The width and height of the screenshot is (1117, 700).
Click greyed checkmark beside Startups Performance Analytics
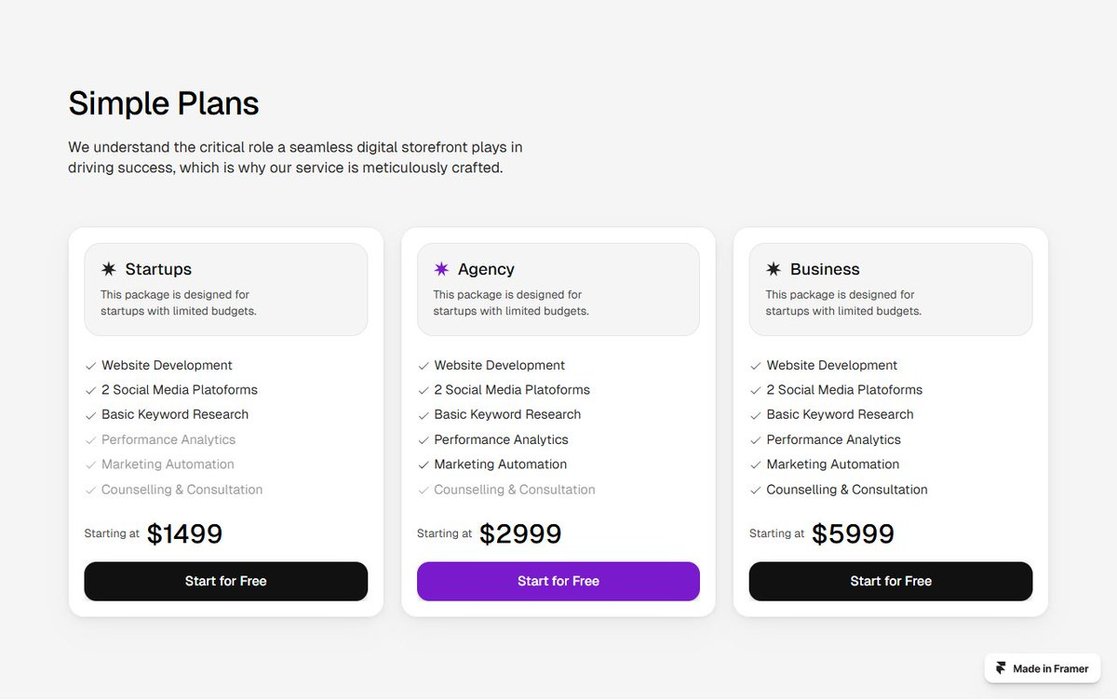(x=91, y=440)
